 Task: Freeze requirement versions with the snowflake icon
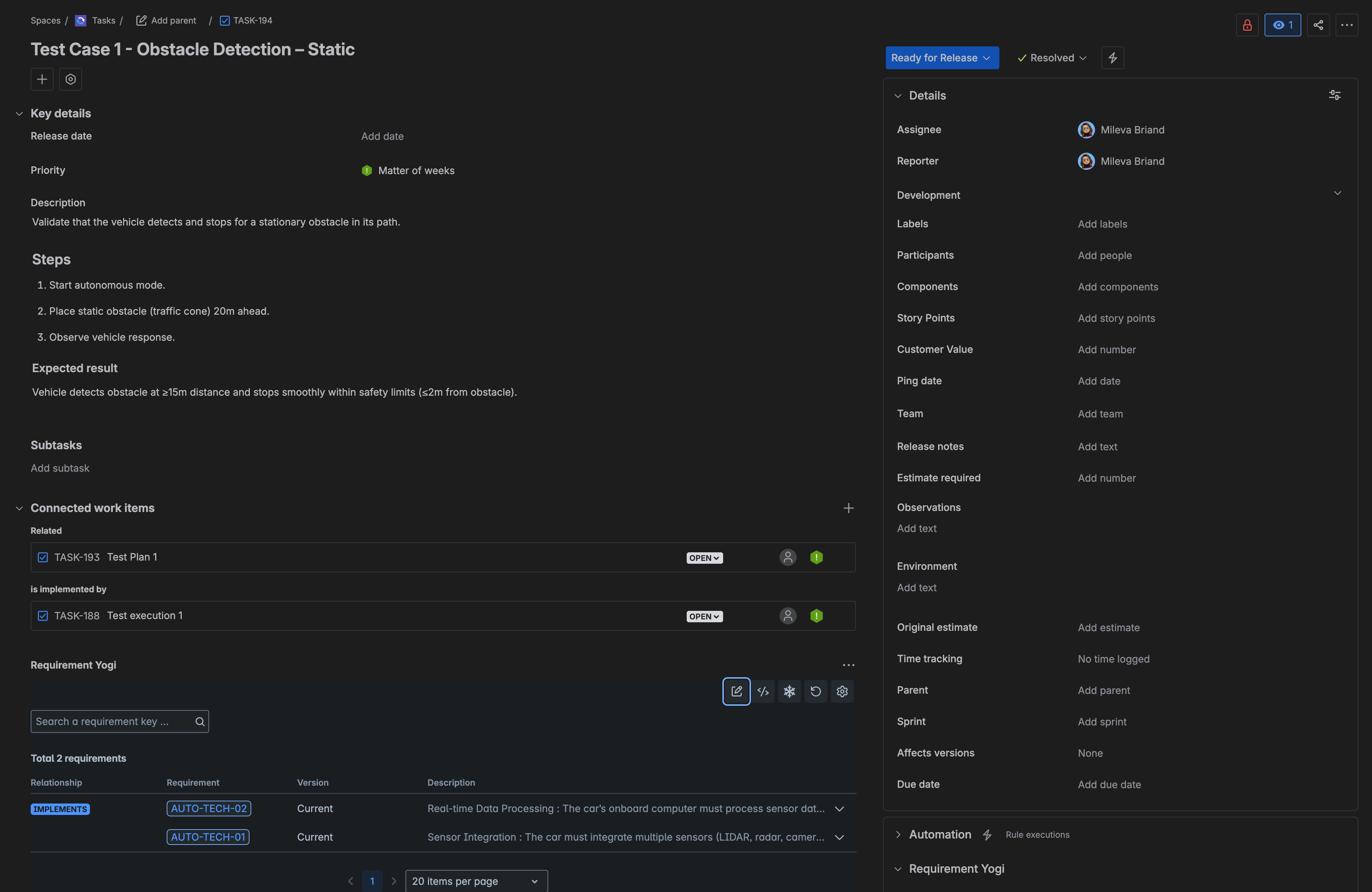(x=789, y=691)
